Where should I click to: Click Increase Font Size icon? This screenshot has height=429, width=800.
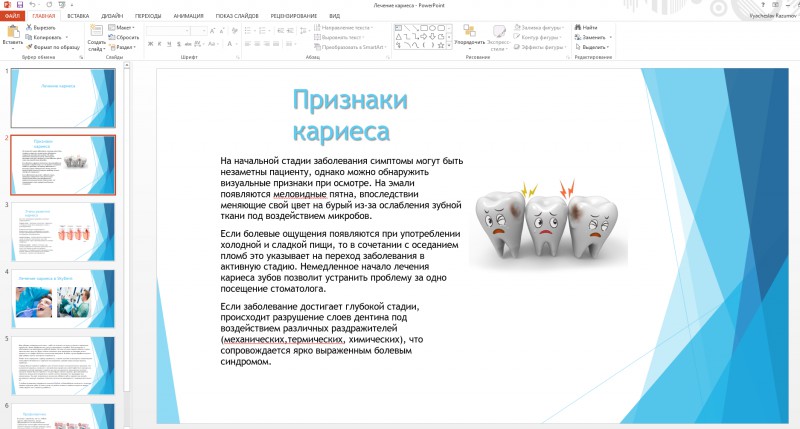click(213, 31)
